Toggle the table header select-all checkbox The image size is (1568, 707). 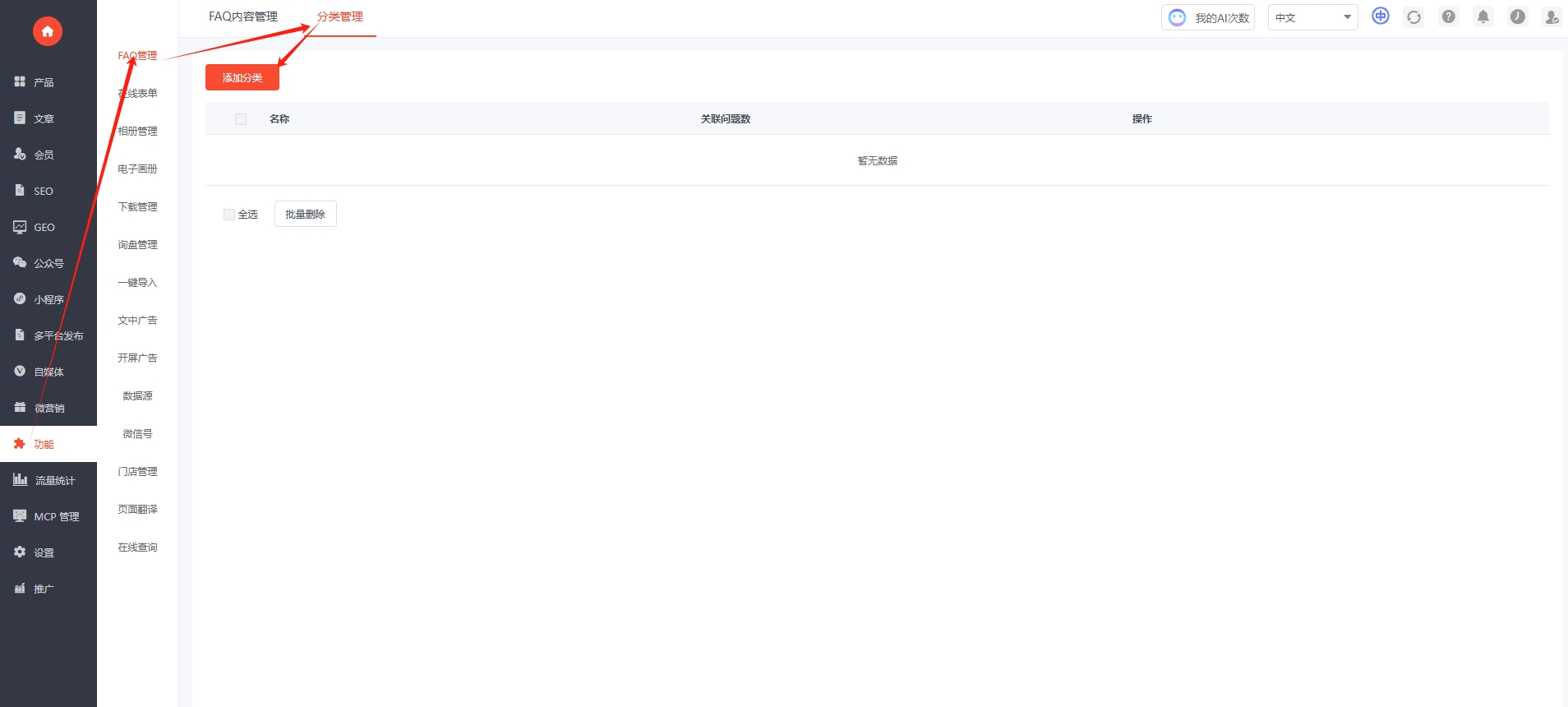coord(241,119)
